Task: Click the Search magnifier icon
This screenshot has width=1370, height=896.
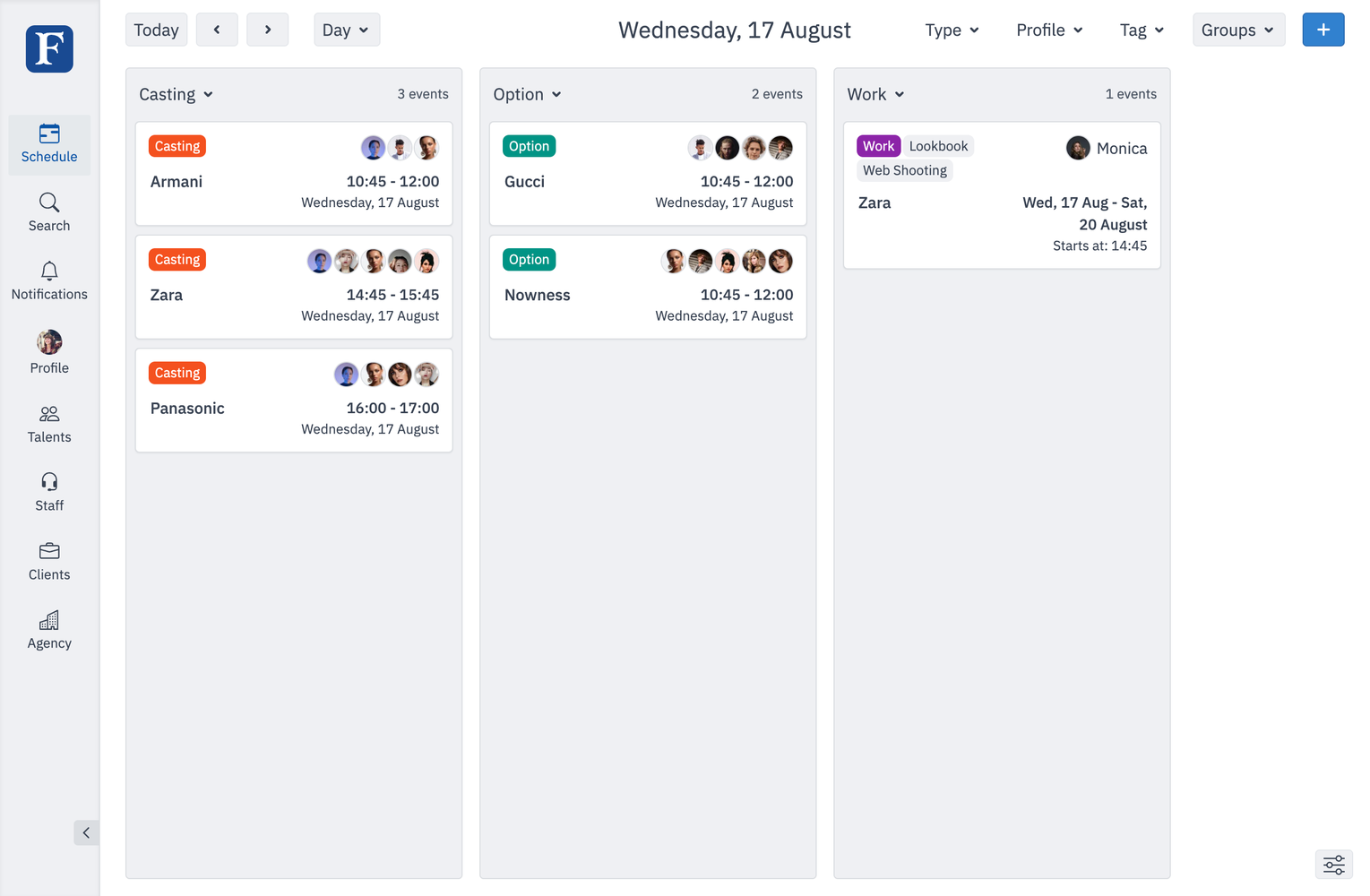Action: (x=49, y=202)
